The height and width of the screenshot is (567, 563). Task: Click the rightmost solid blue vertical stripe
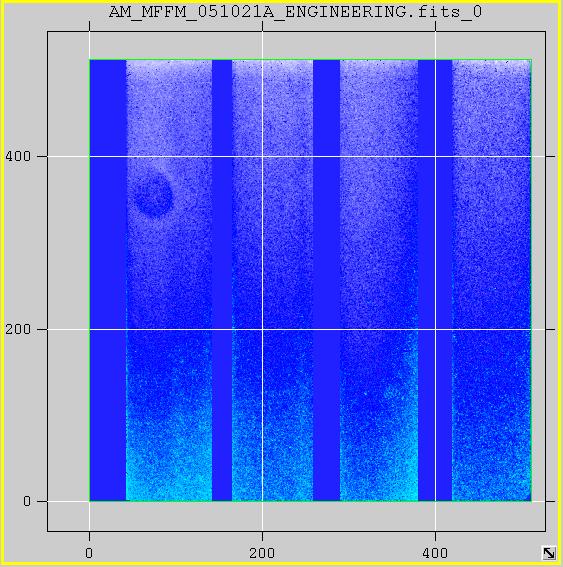click(435, 280)
